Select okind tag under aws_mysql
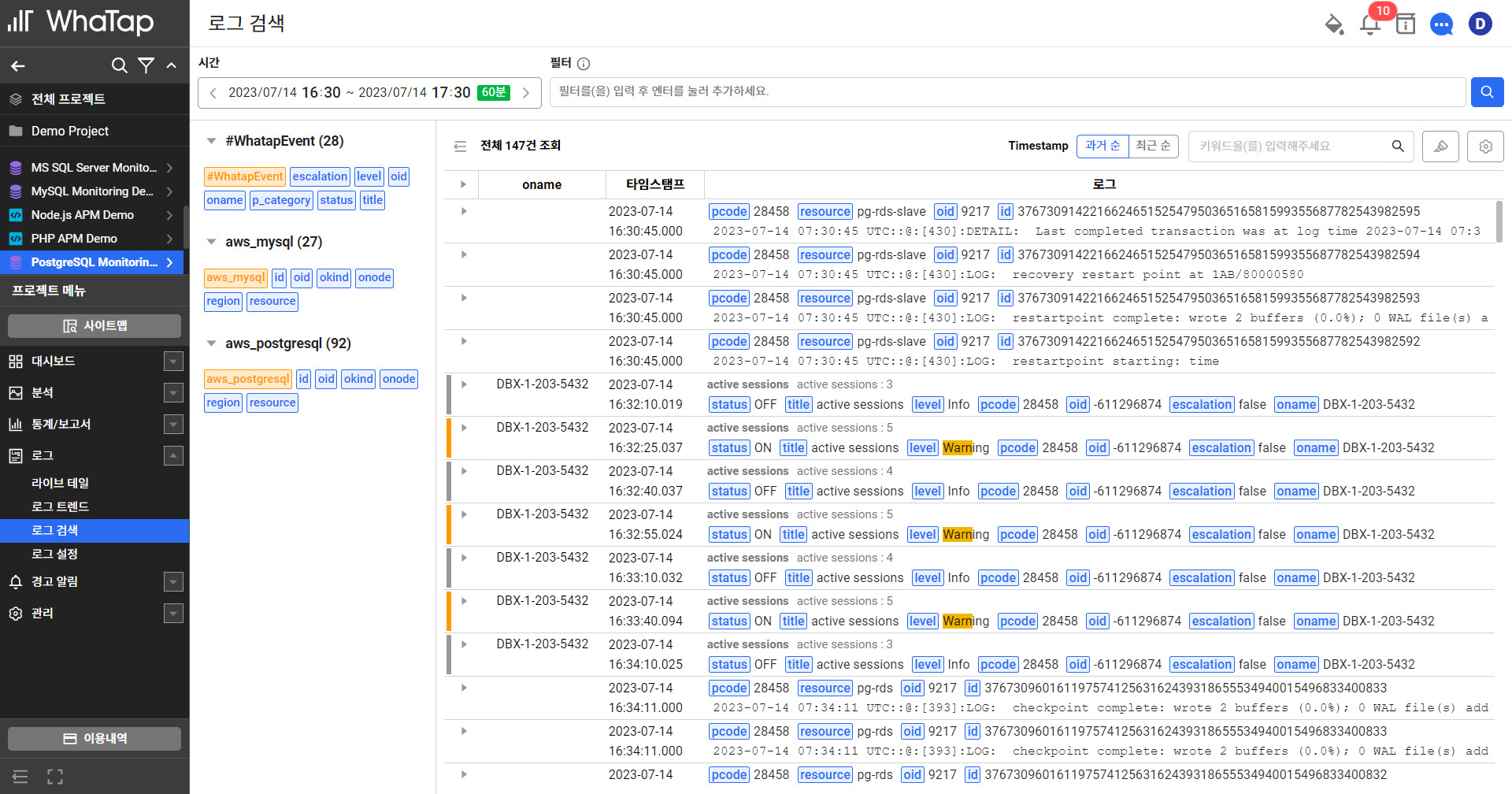The image size is (1512, 794). pyautogui.click(x=334, y=277)
